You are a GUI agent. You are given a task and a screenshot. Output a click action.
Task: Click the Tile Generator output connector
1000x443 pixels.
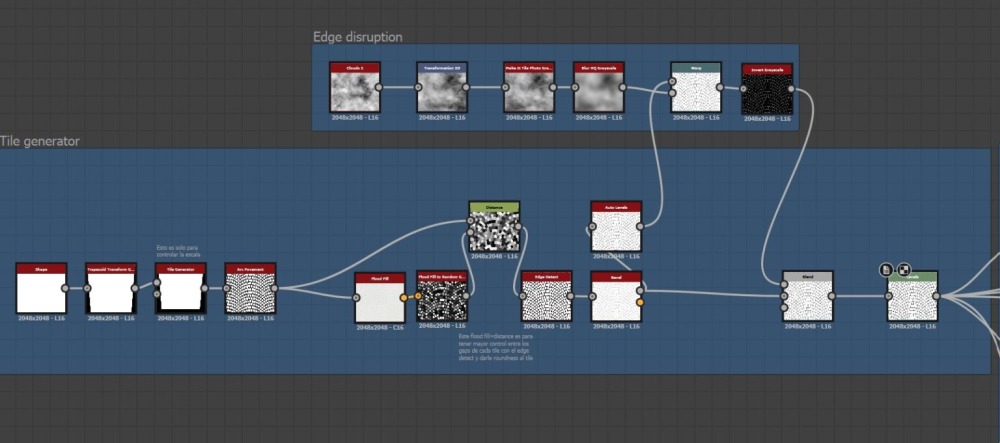pyautogui.click(x=205, y=288)
